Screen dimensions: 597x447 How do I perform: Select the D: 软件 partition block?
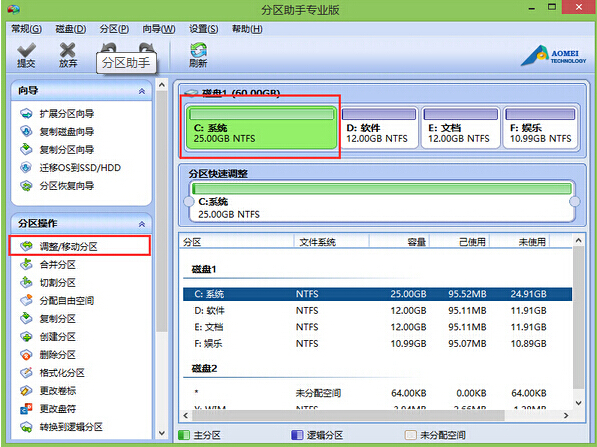click(x=379, y=127)
